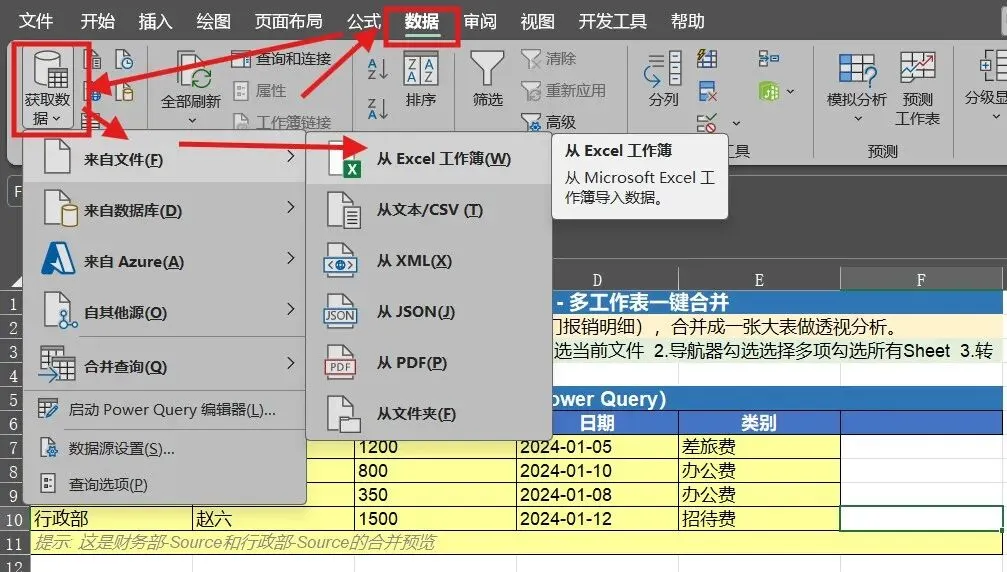The height and width of the screenshot is (572, 1007).
Task: Open the 排序 sort dialog
Action: tap(421, 80)
